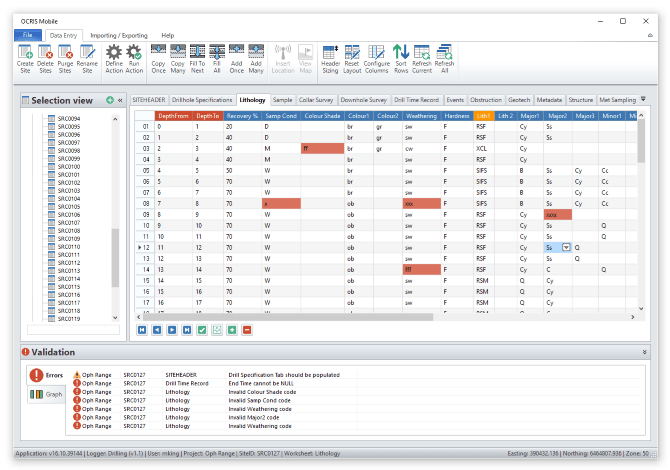The image size is (670, 470).
Task: Click the Purge Sites icon
Action: pyautogui.click(x=66, y=58)
